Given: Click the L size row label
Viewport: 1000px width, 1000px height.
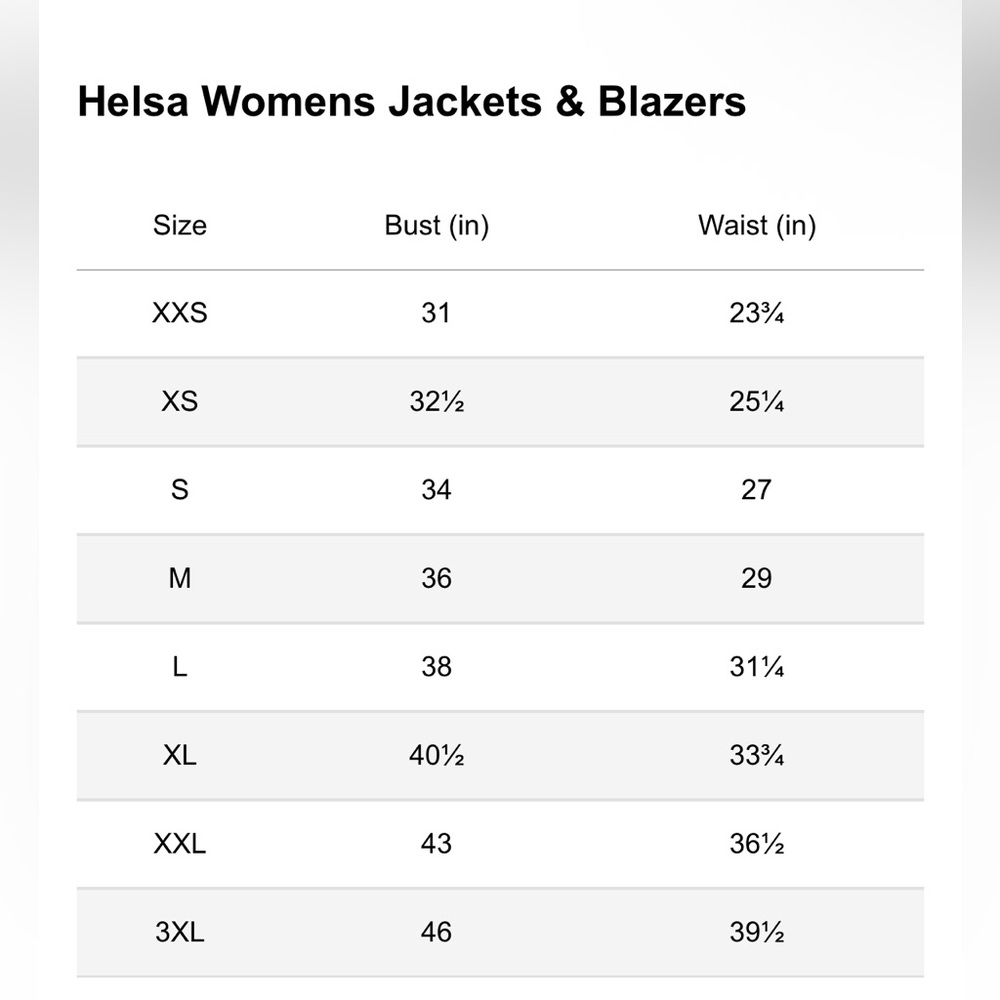Looking at the screenshot, I should click(x=180, y=667).
